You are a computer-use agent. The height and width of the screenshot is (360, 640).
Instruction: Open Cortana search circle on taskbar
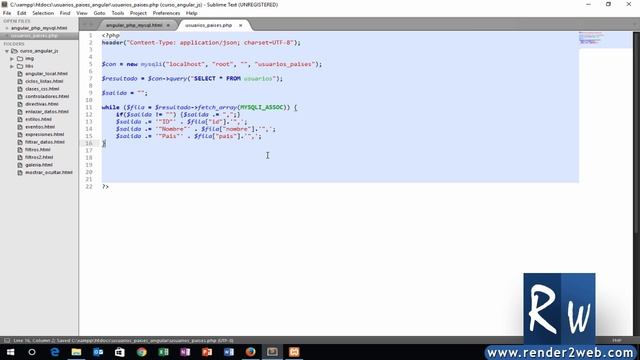coord(32,352)
